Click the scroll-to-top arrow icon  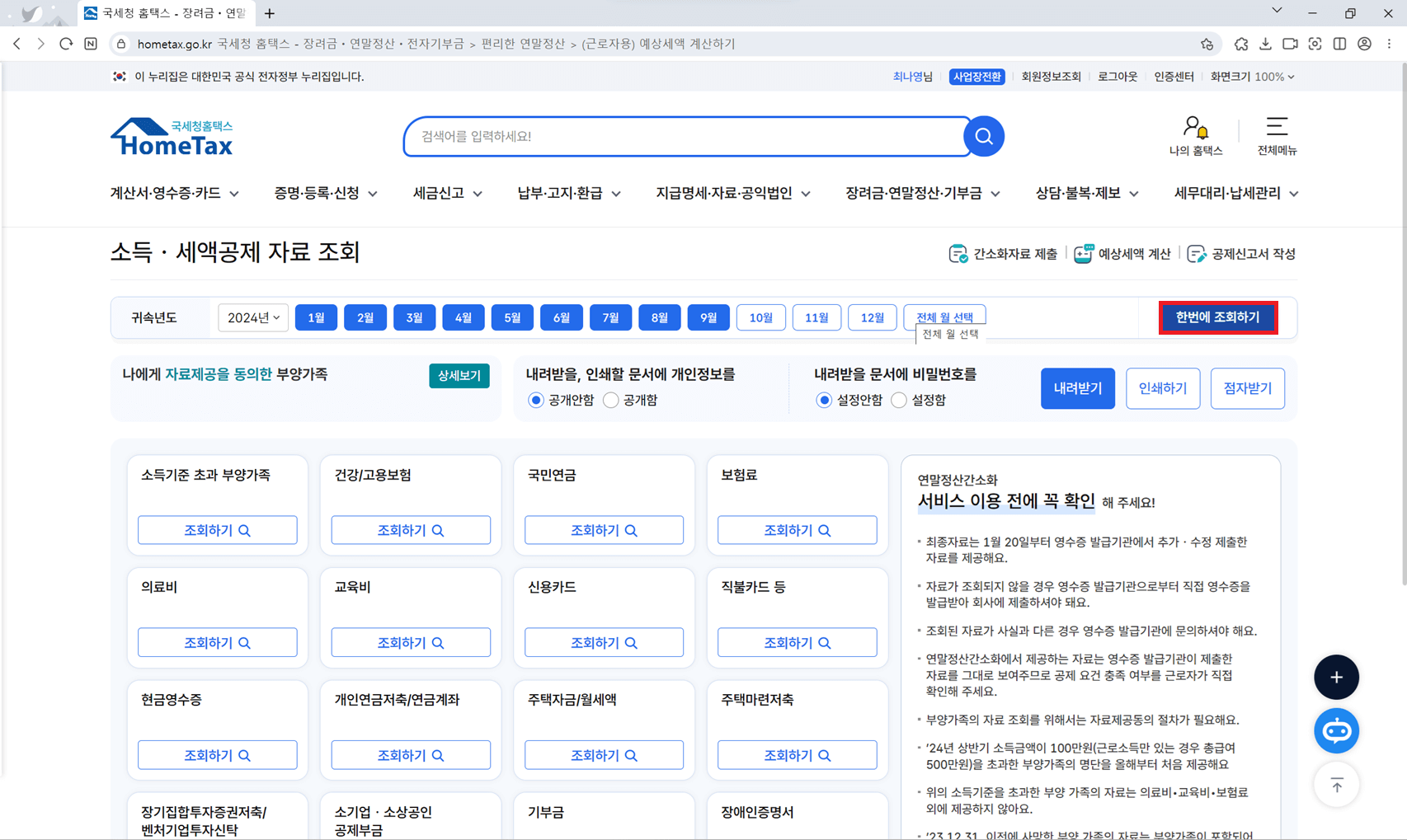tap(1336, 785)
